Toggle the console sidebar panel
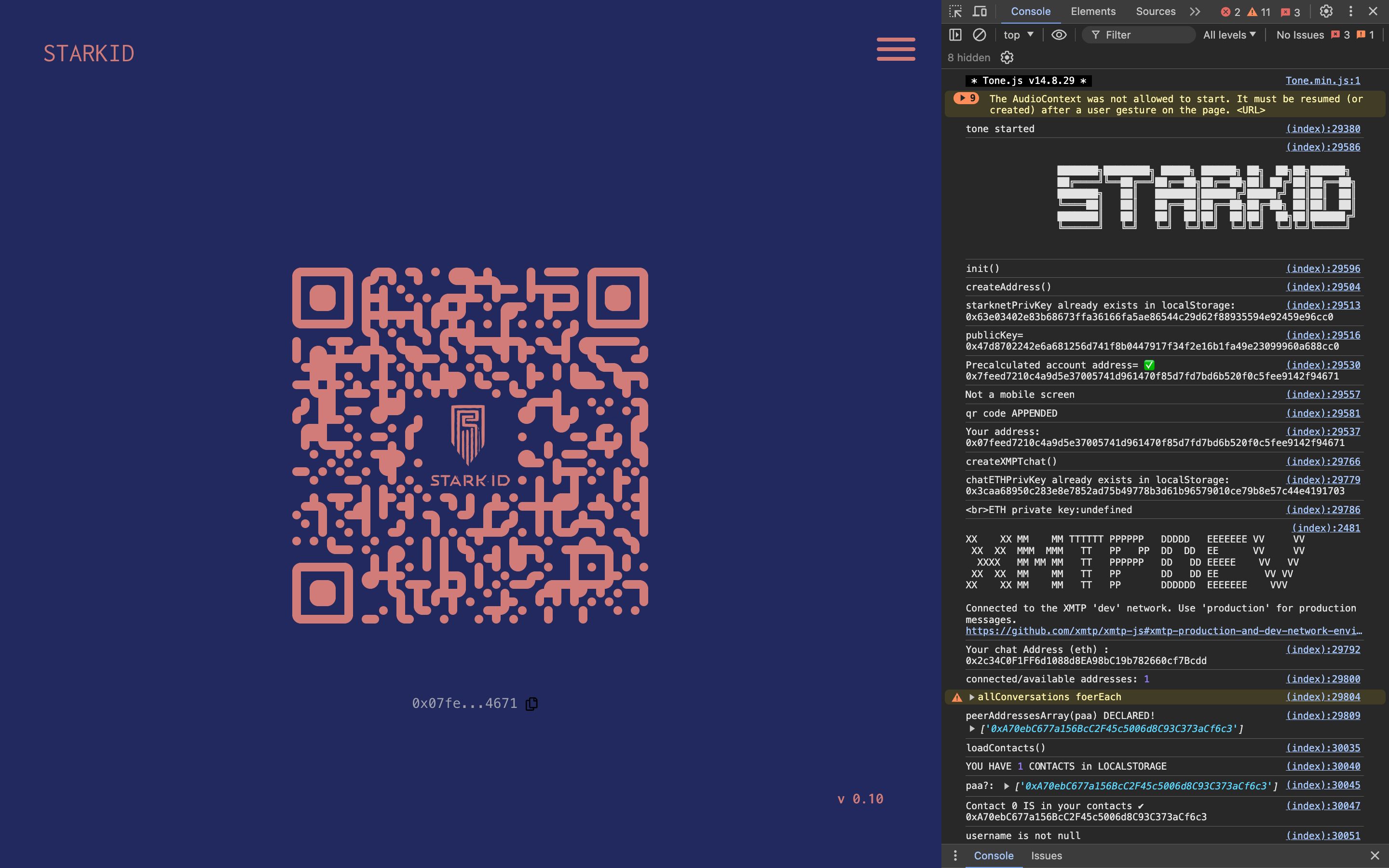The width and height of the screenshot is (1389, 868). [x=955, y=35]
